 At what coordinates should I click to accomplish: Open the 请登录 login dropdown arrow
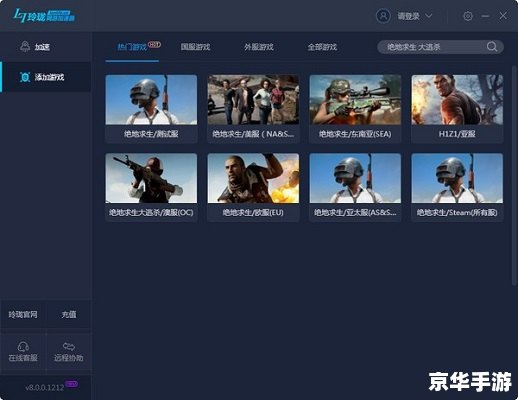click(429, 16)
